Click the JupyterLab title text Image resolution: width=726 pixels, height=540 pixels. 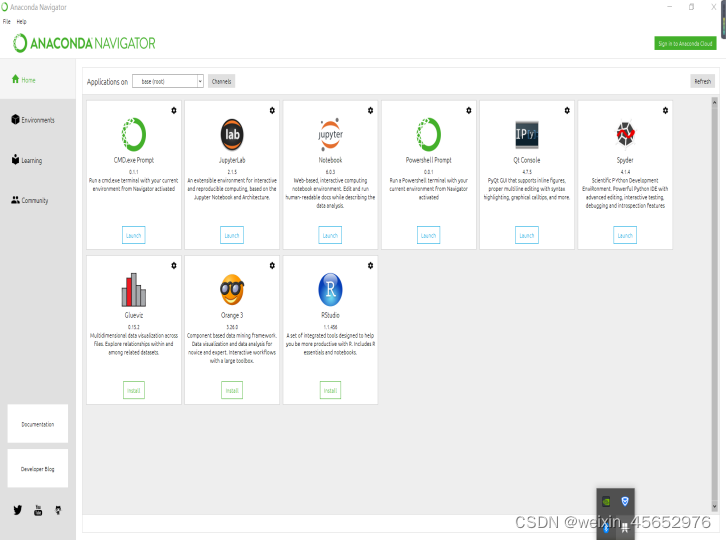(232, 160)
